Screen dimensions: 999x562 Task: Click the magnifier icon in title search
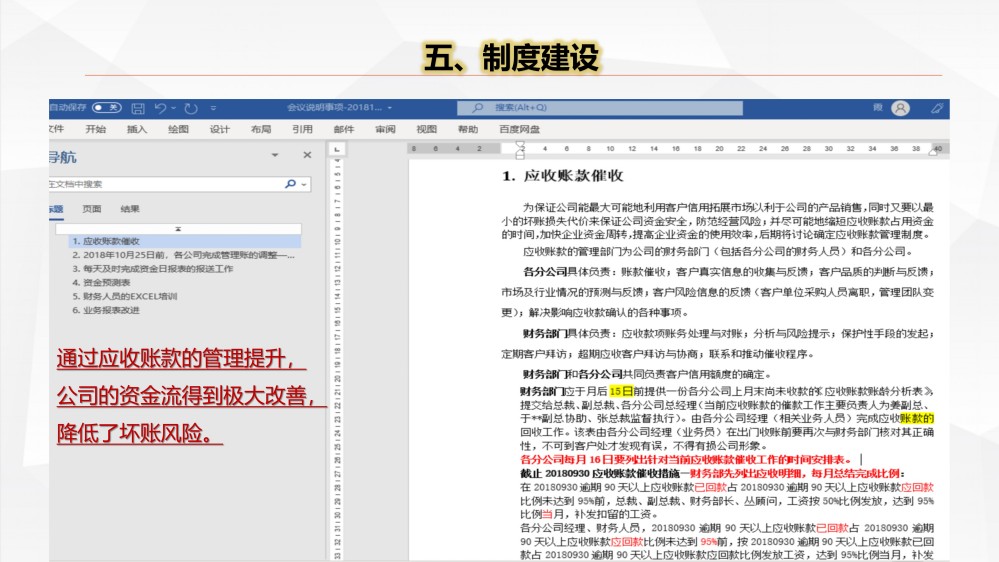coord(477,108)
